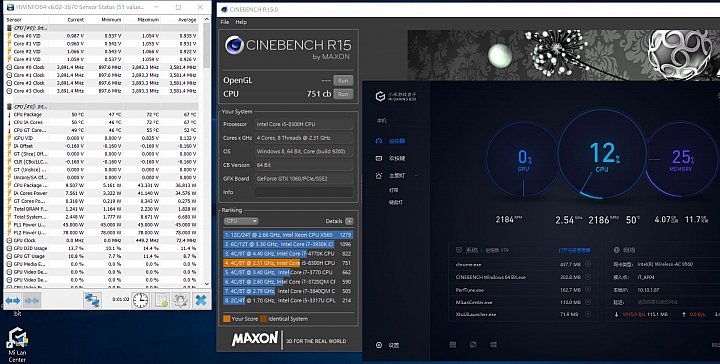Select ranking row Core i7-4770K CPU 822
Image resolution: width=720 pixels, height=364 pixels.
288,253
